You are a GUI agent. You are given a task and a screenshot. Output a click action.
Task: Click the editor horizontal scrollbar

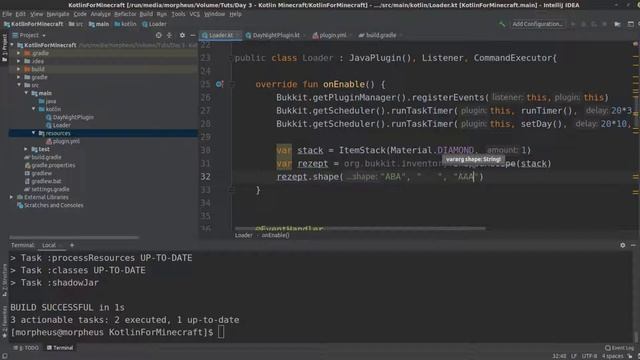coord(360,229)
